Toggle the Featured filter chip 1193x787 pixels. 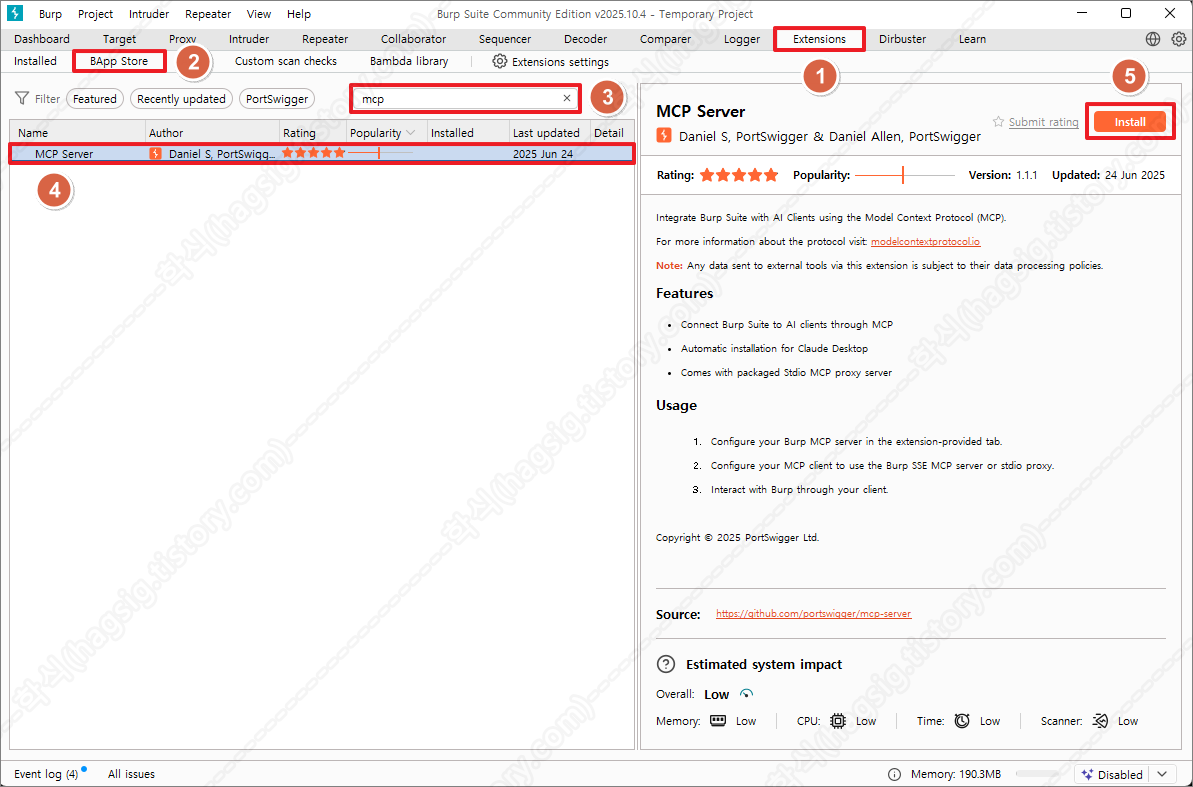click(95, 99)
